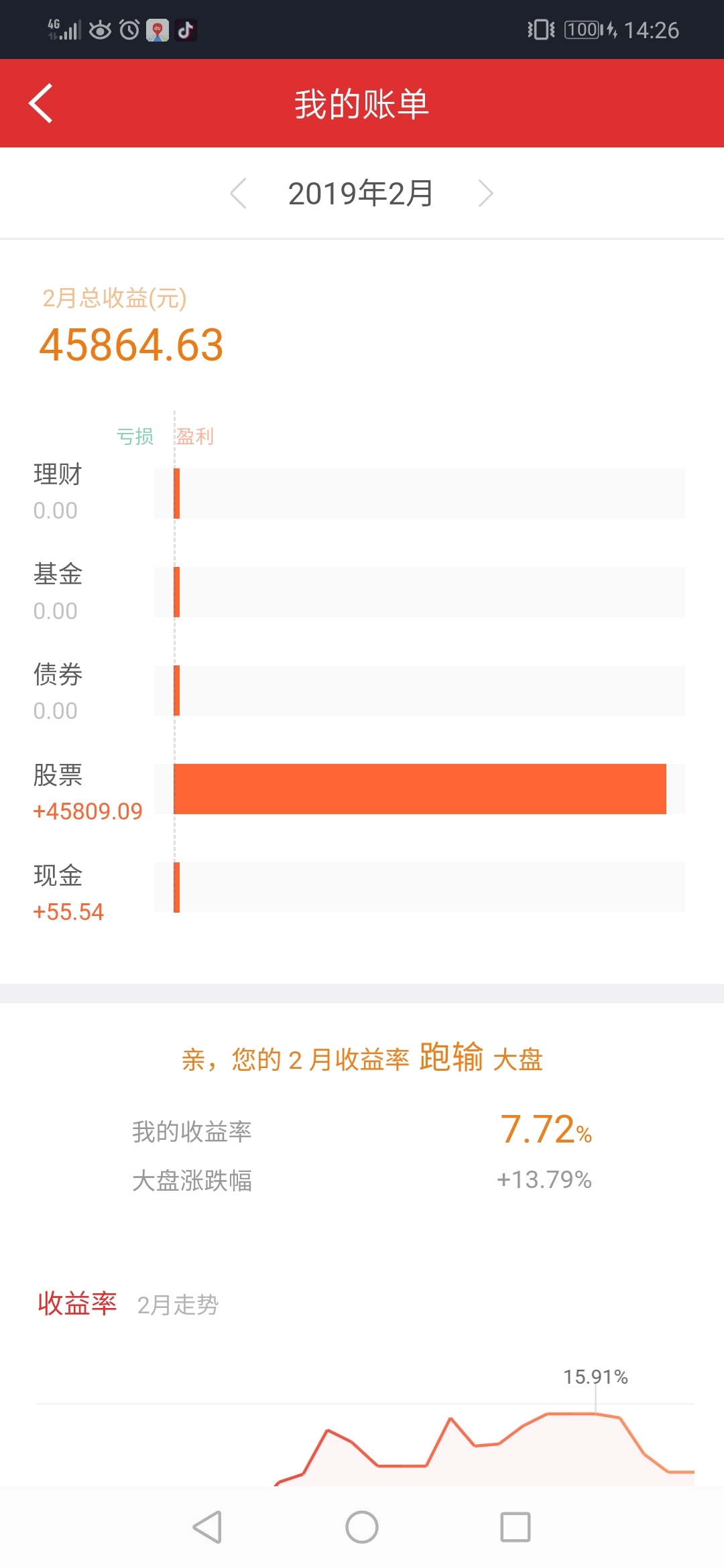The height and width of the screenshot is (1568, 724).
Task: Select the 2月走势 tab
Action: (x=178, y=1305)
